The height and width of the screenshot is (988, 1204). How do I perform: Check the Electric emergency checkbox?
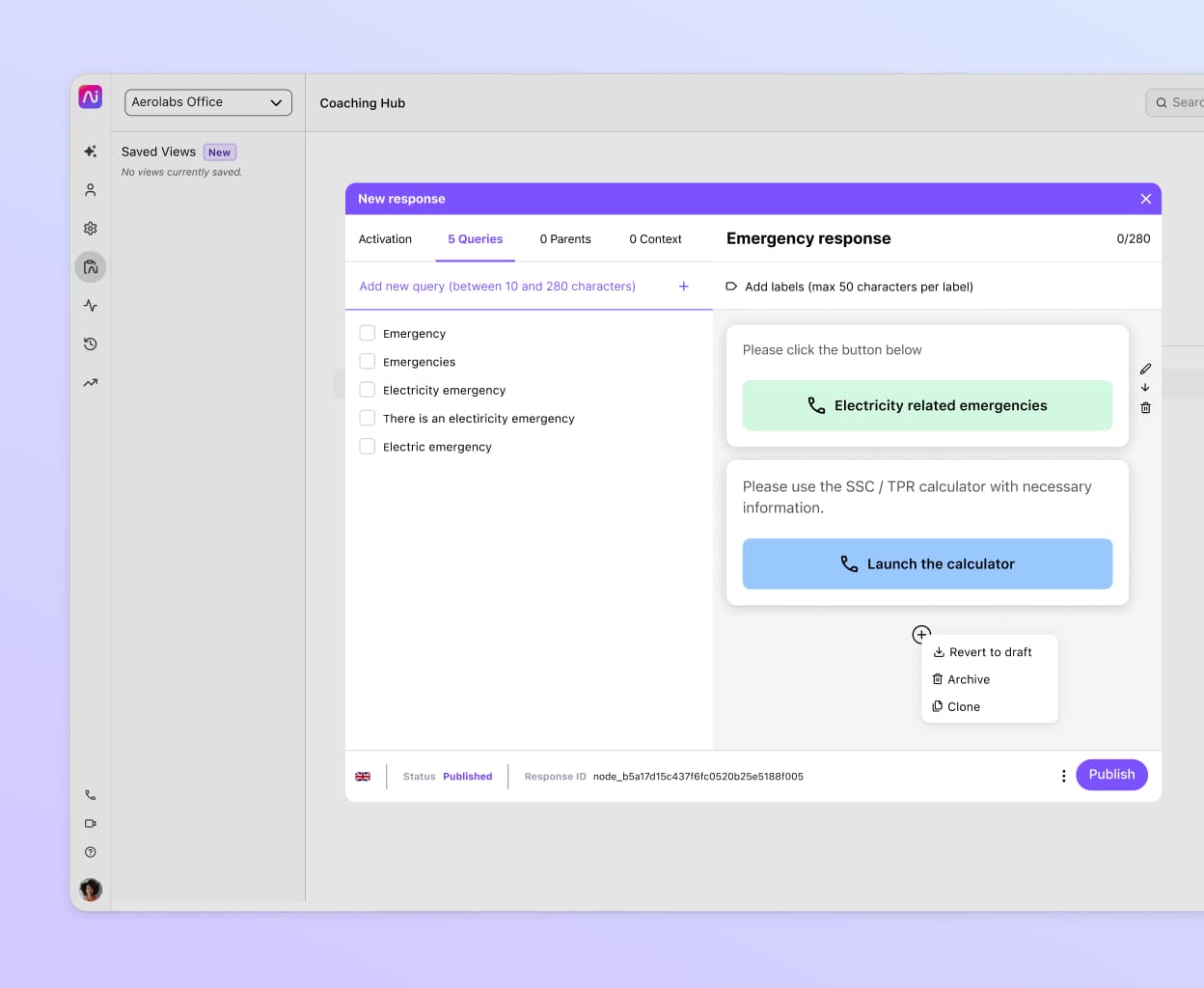pyautogui.click(x=367, y=446)
